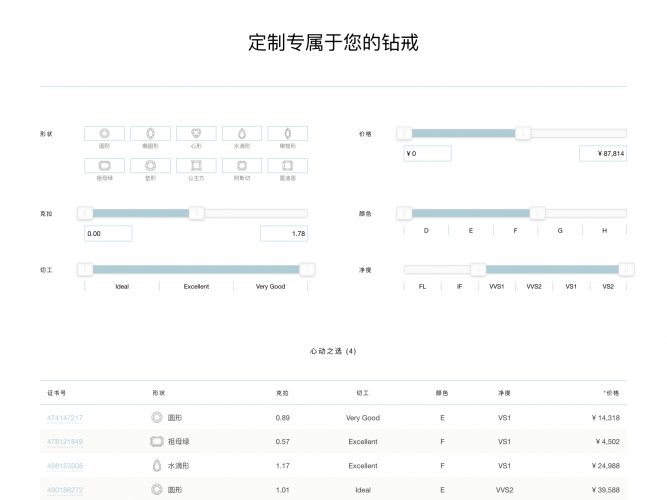Click carat value 0.89

[282, 418]
